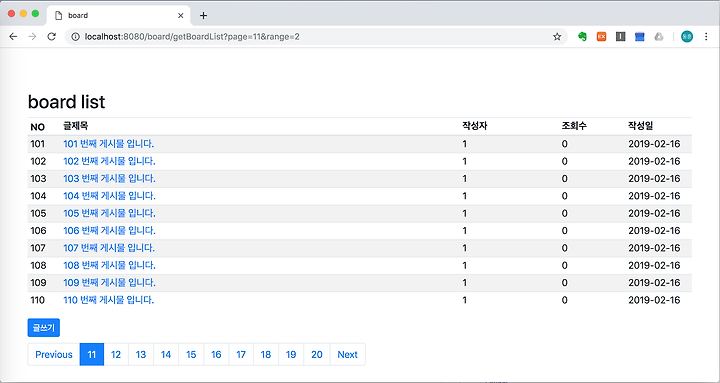Click the 작성자 value 1 in row 108
This screenshot has height=383, width=720.
[x=465, y=265]
